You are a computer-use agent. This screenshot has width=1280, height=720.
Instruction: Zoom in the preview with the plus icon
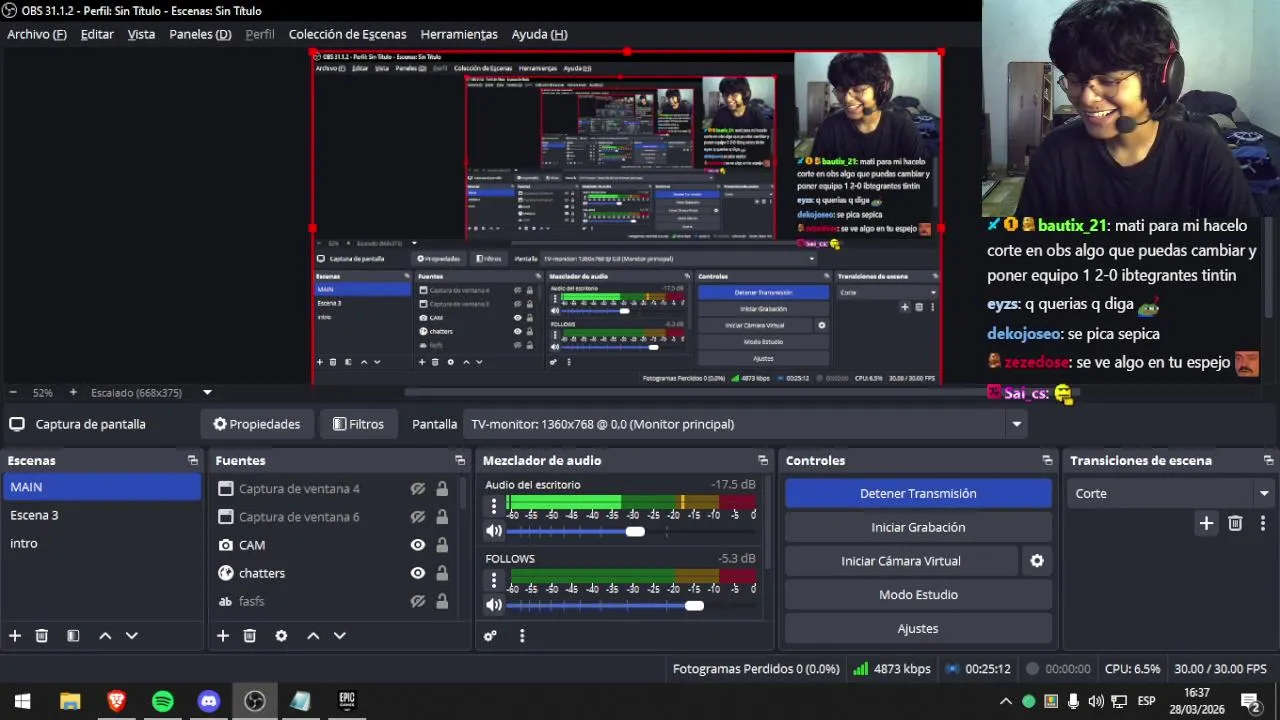(x=73, y=393)
